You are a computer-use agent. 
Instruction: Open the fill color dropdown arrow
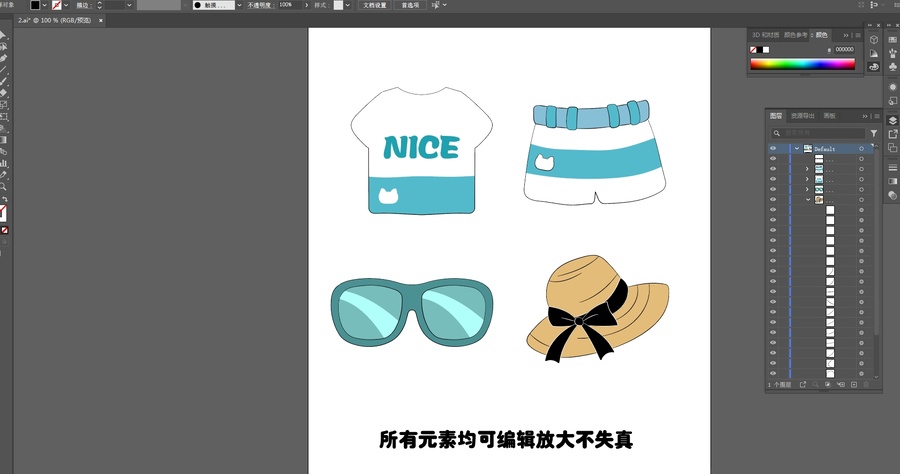45,5
